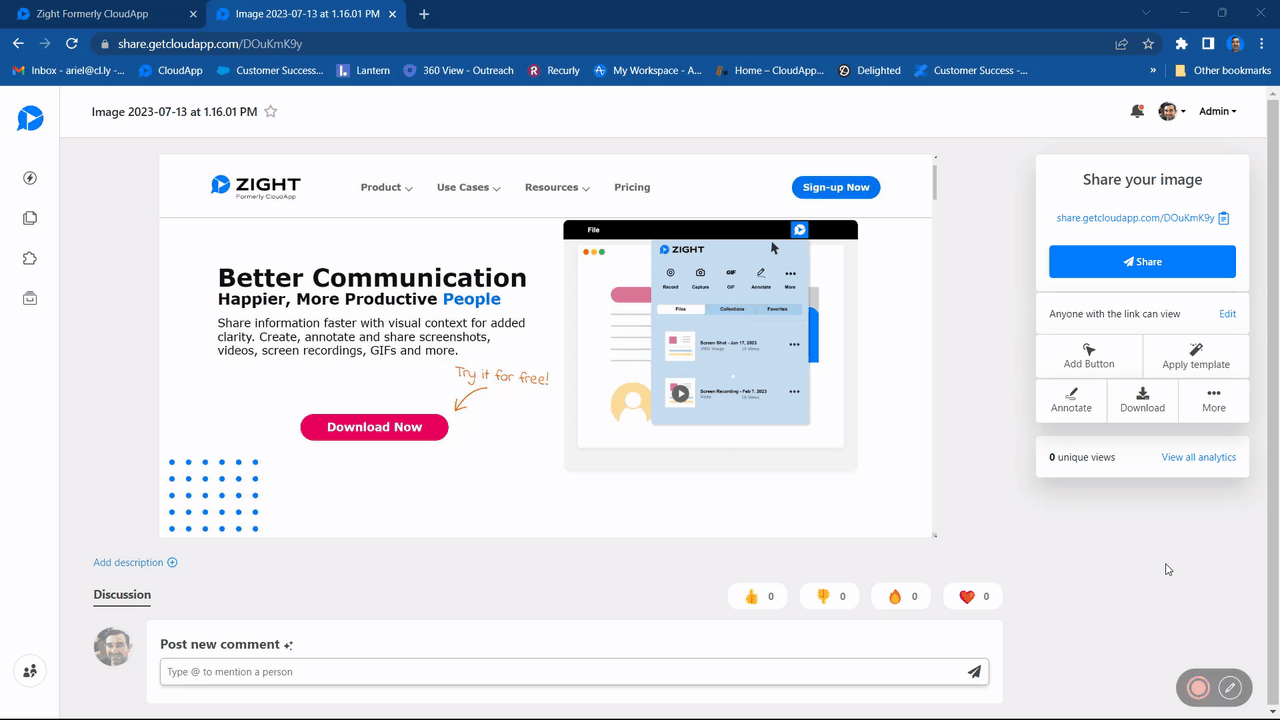Screen dimensions: 1280x720
Task: Click the comment input field
Action: pyautogui.click(x=560, y=672)
